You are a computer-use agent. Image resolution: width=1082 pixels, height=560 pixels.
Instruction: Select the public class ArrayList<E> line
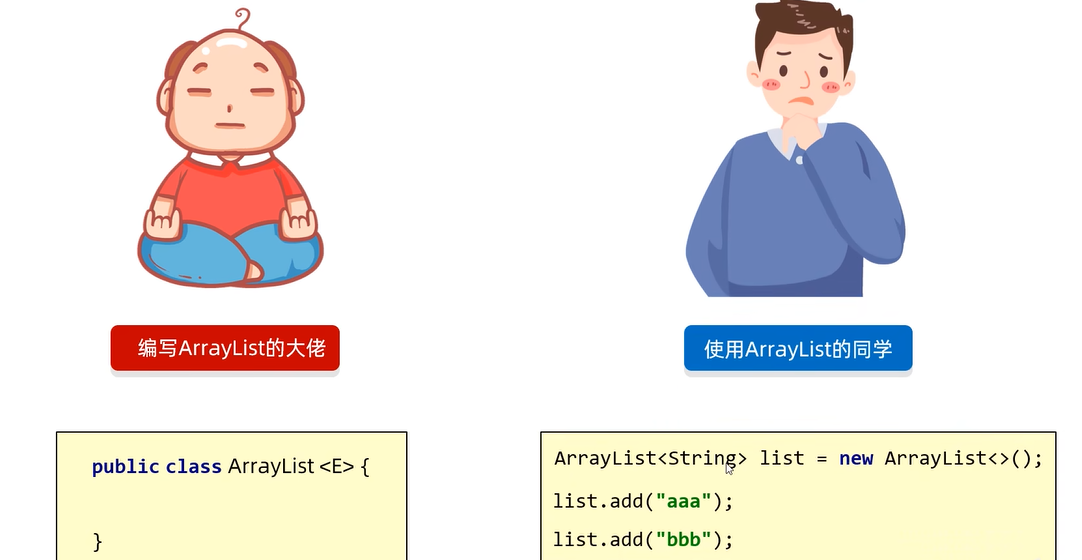click(x=230, y=467)
